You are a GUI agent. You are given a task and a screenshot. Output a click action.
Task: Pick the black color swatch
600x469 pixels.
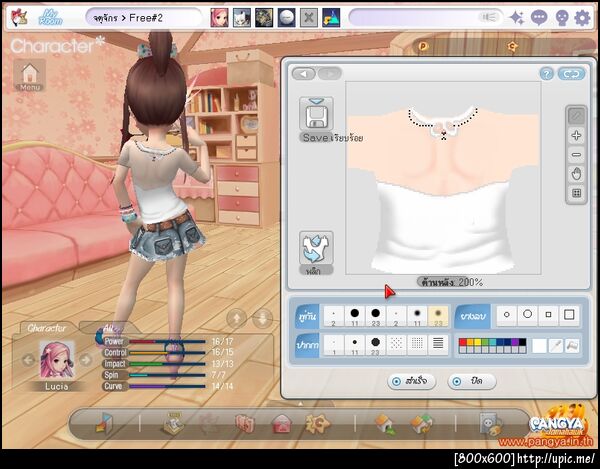pyautogui.click(x=522, y=342)
